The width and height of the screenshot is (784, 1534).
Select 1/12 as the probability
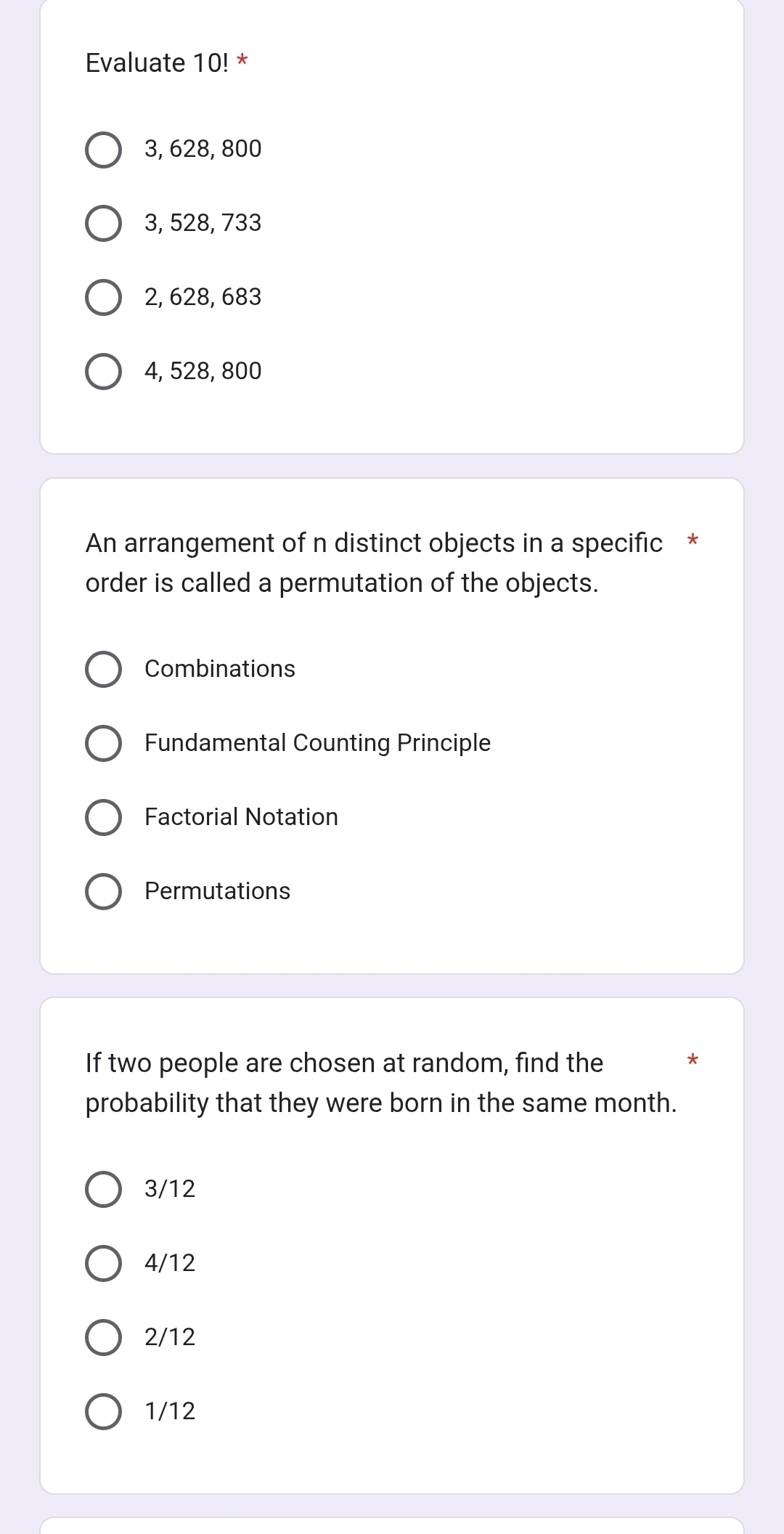pyautogui.click(x=104, y=1412)
